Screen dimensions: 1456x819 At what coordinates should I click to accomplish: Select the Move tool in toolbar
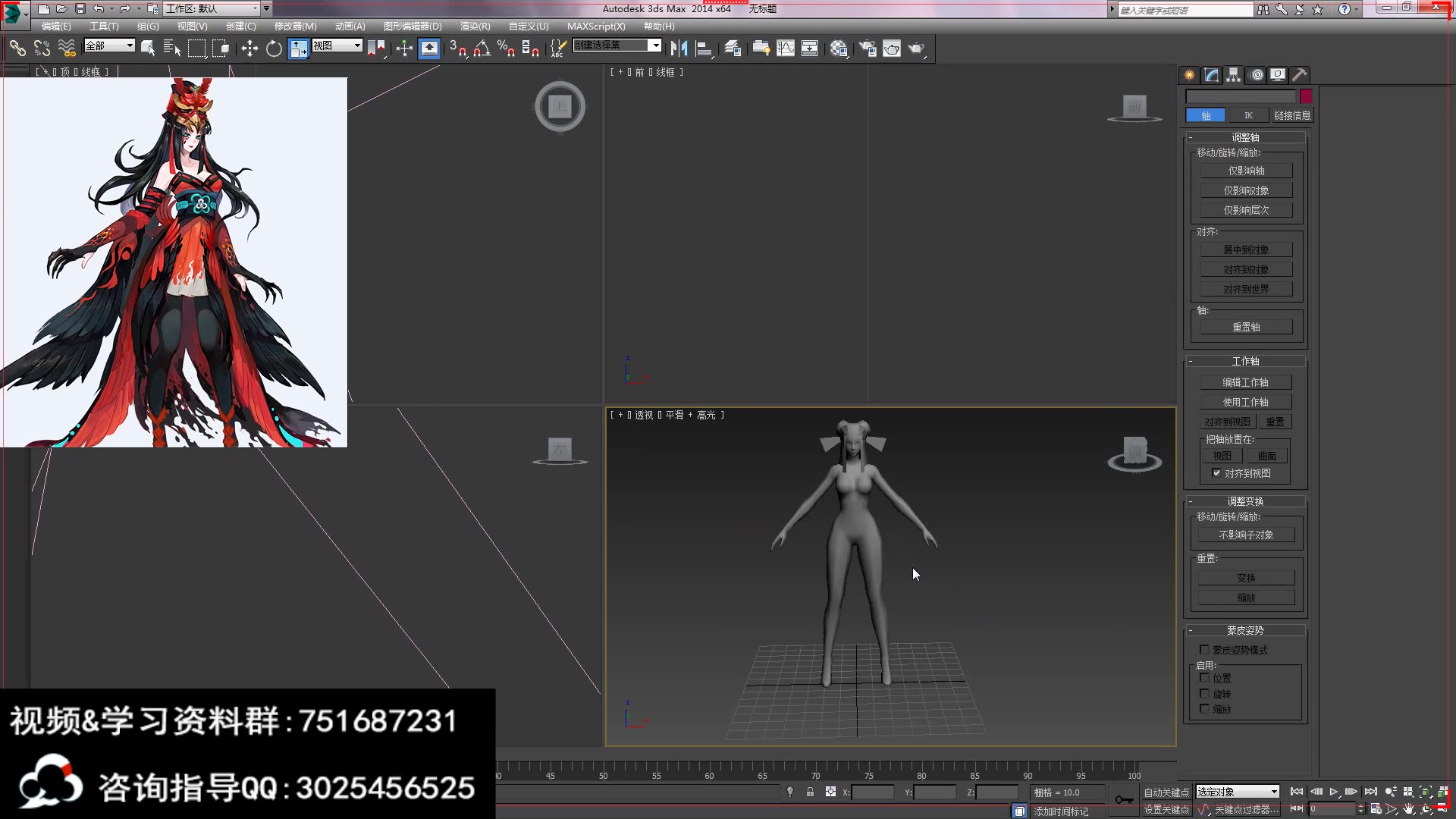coord(249,49)
